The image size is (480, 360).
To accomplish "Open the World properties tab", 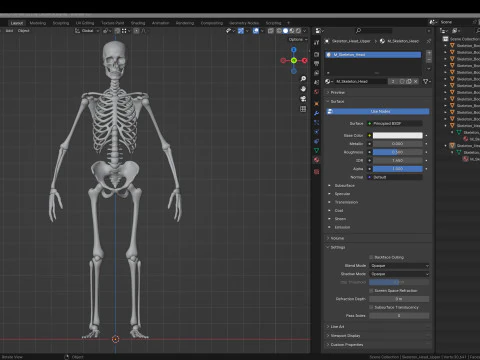I will click(316, 92).
